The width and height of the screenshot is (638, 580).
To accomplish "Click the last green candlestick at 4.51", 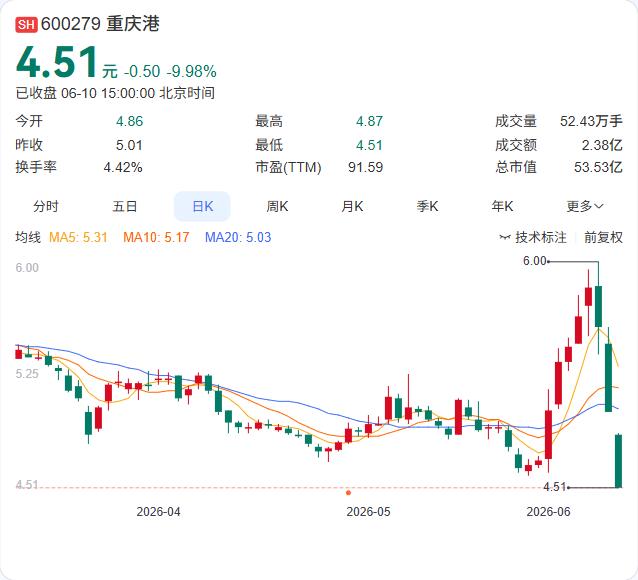I will pyautogui.click(x=618, y=461).
